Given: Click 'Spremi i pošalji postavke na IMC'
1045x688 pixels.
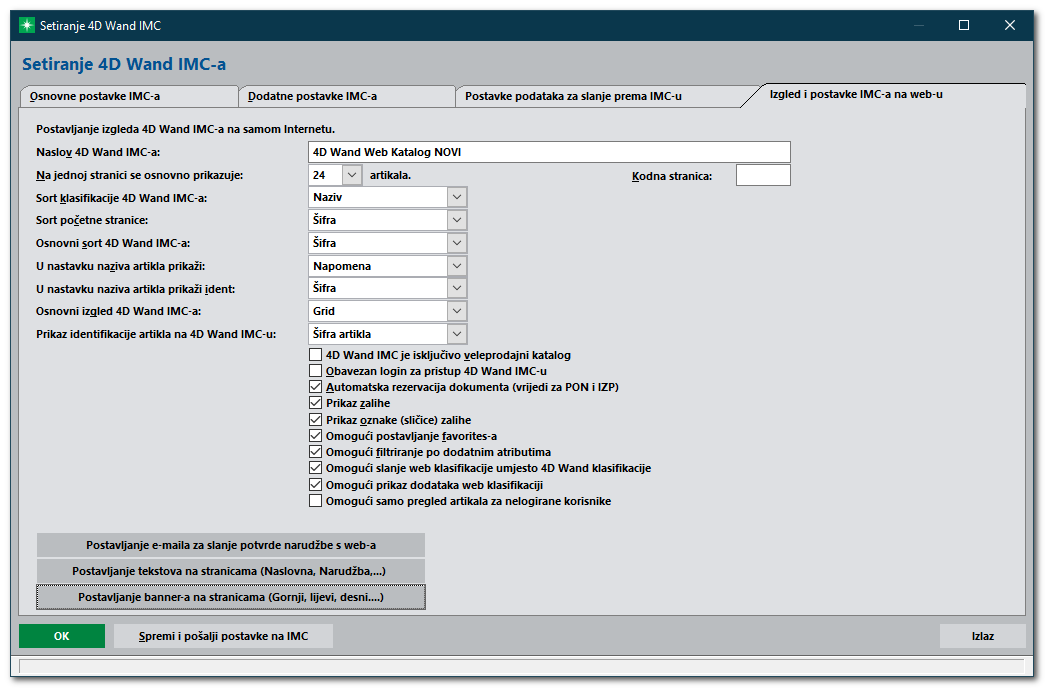Looking at the screenshot, I should coord(223,636).
